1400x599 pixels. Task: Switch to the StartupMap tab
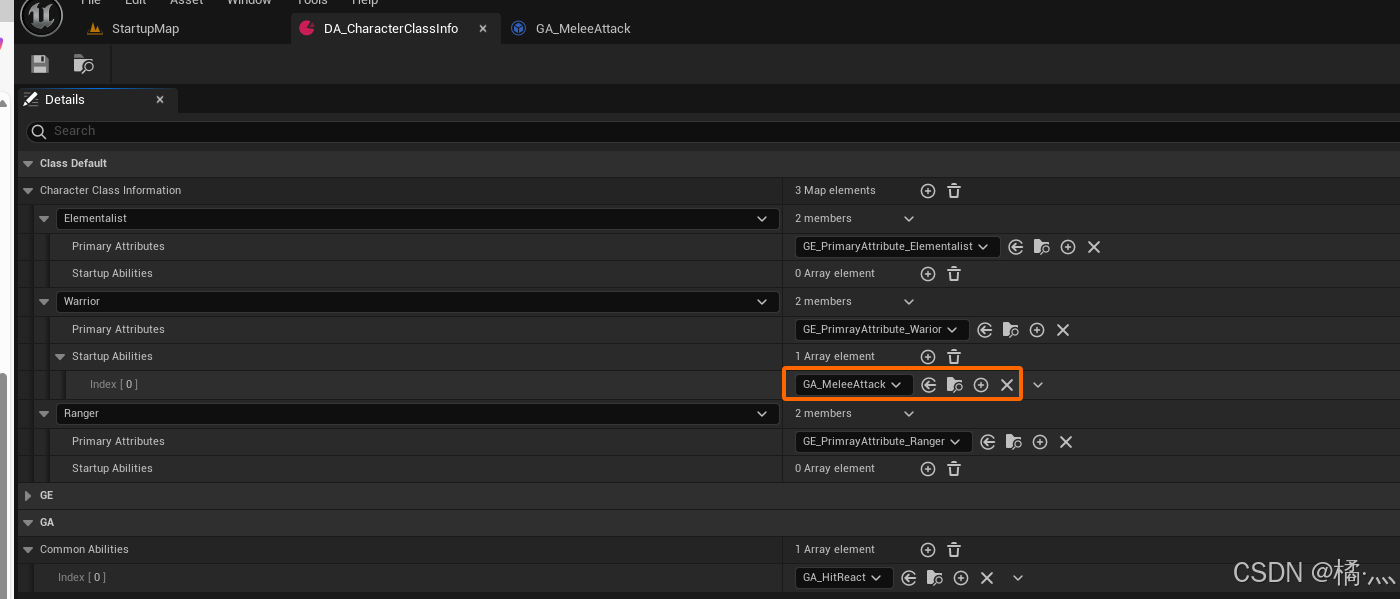click(x=134, y=28)
